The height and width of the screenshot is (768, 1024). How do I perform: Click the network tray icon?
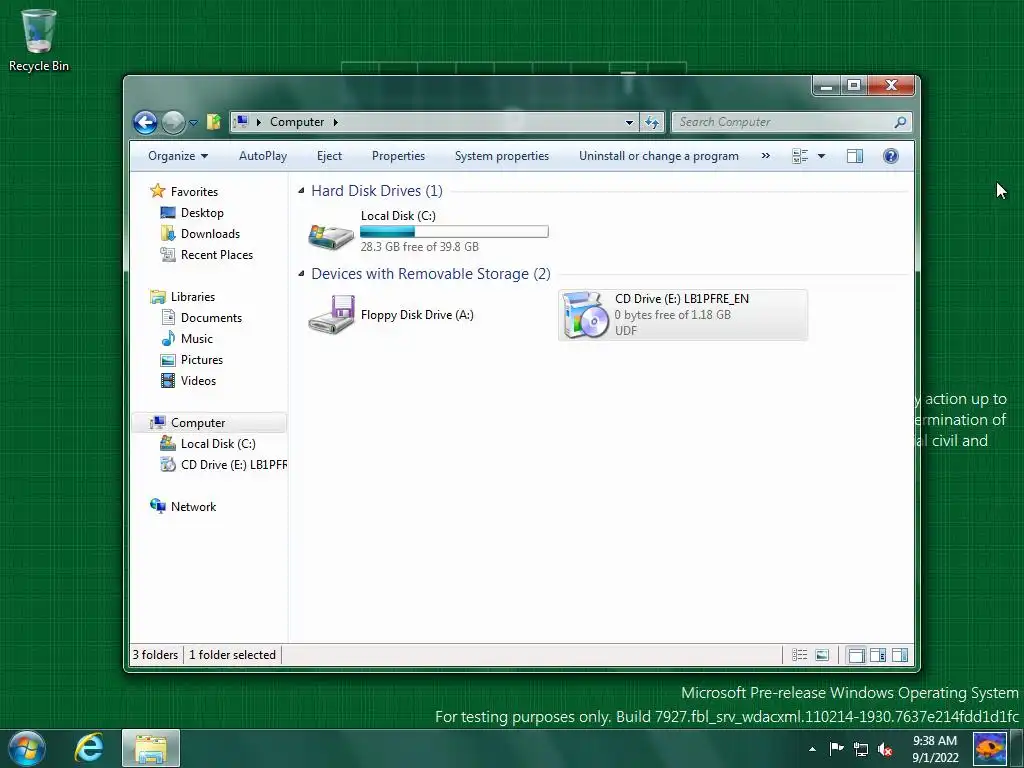[861, 750]
